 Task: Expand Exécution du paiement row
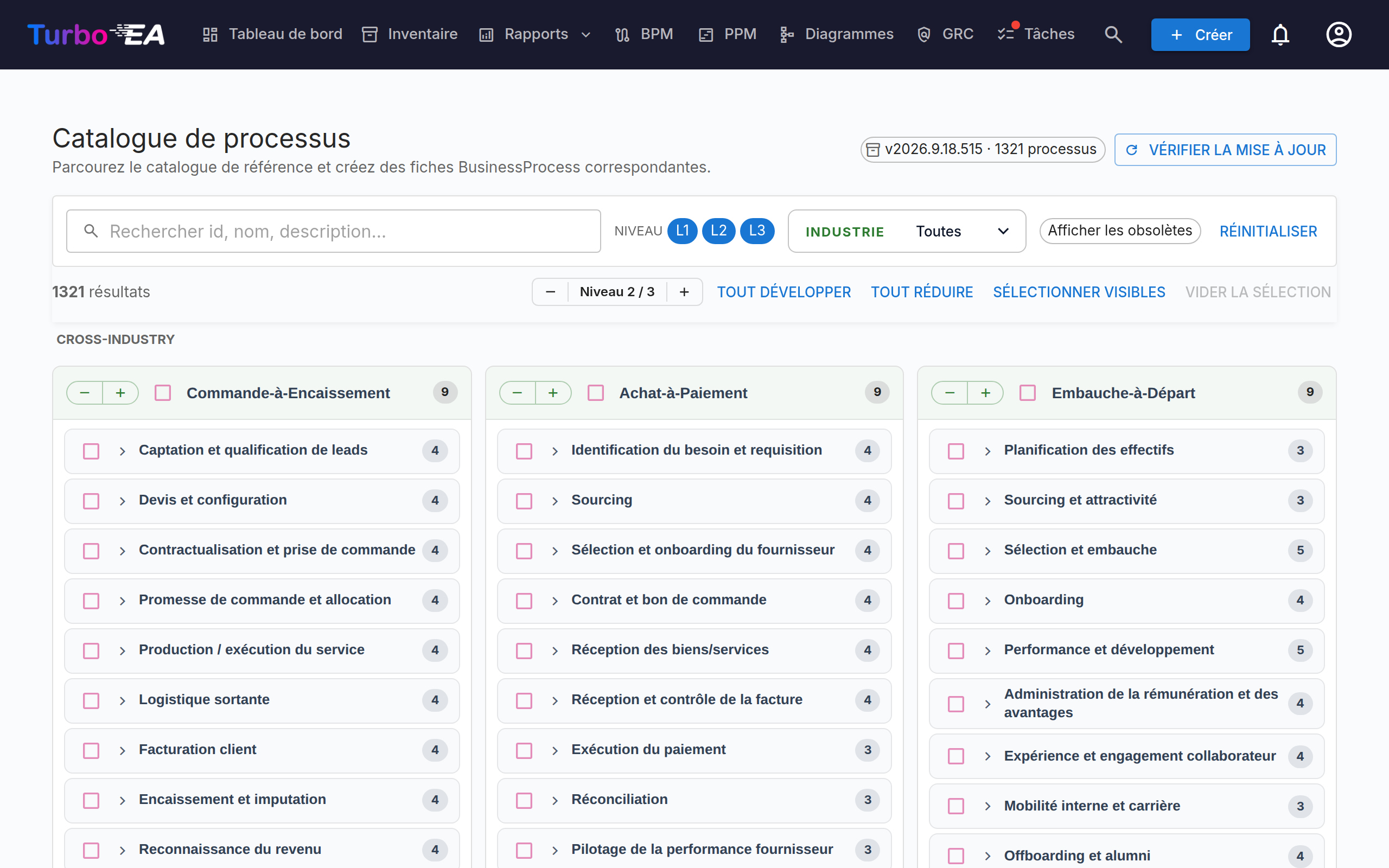pyautogui.click(x=555, y=750)
